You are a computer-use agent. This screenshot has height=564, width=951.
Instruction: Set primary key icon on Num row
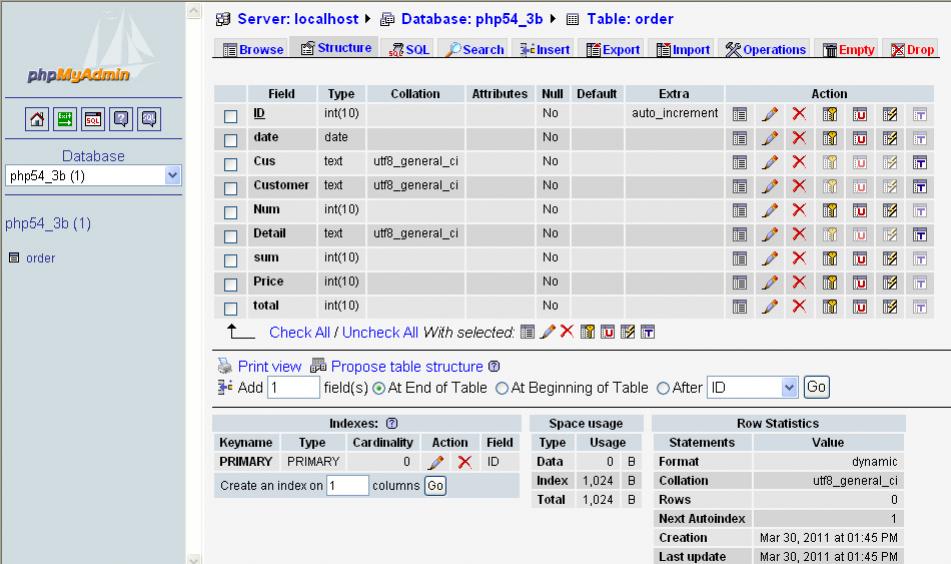point(828,210)
